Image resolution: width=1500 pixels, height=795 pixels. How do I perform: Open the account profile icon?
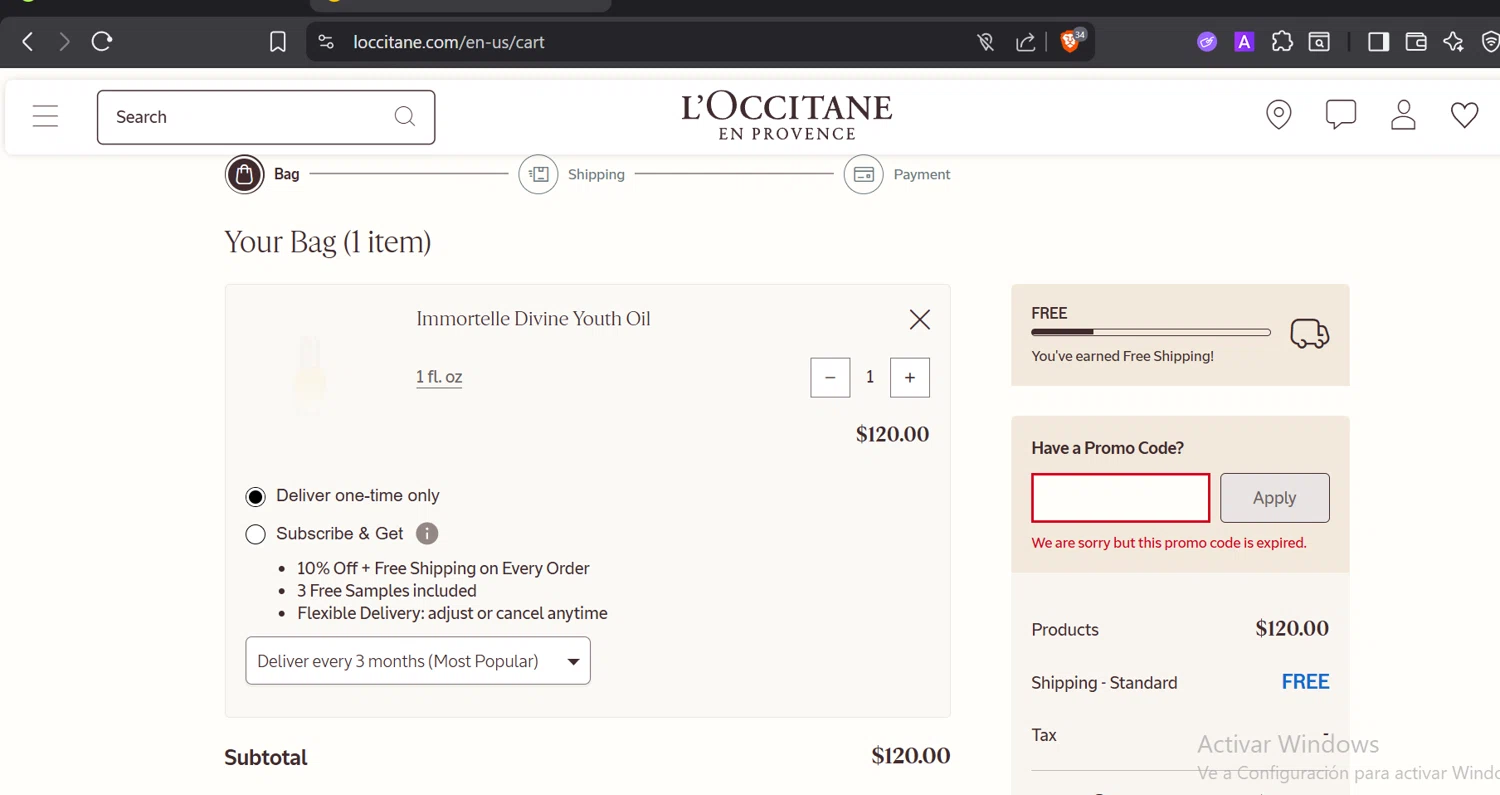click(x=1403, y=115)
